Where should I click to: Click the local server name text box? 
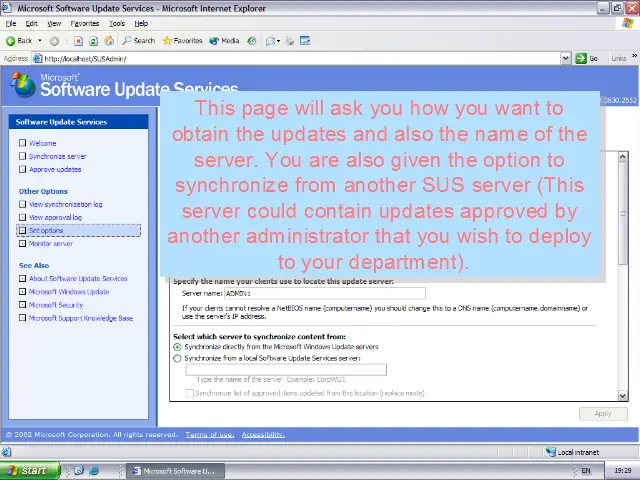coord(286,370)
